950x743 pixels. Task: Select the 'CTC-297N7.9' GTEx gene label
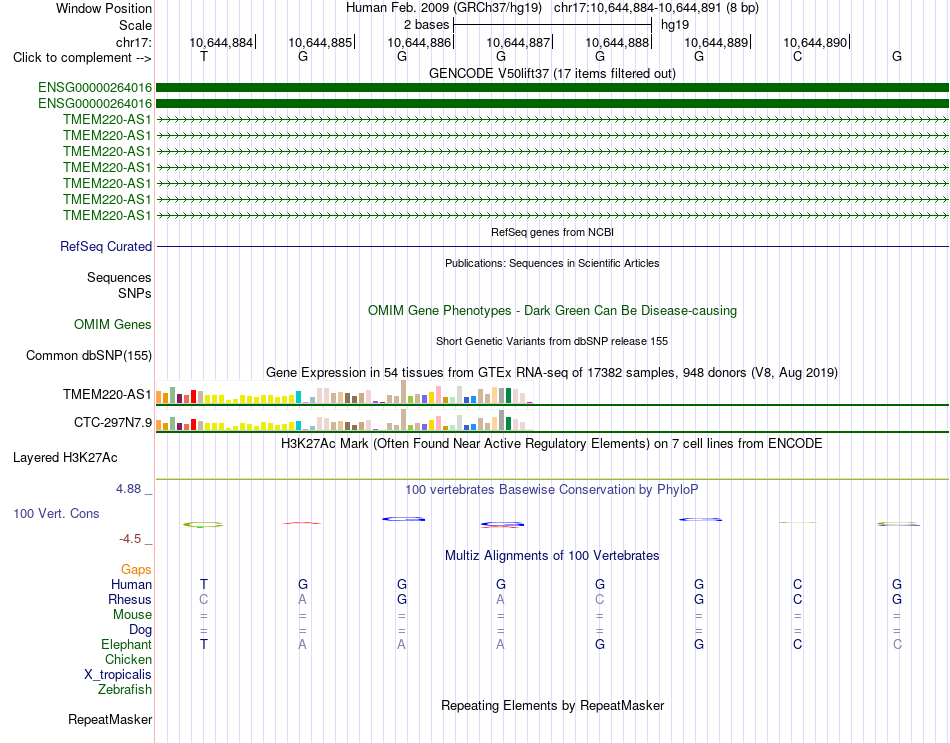point(113,422)
